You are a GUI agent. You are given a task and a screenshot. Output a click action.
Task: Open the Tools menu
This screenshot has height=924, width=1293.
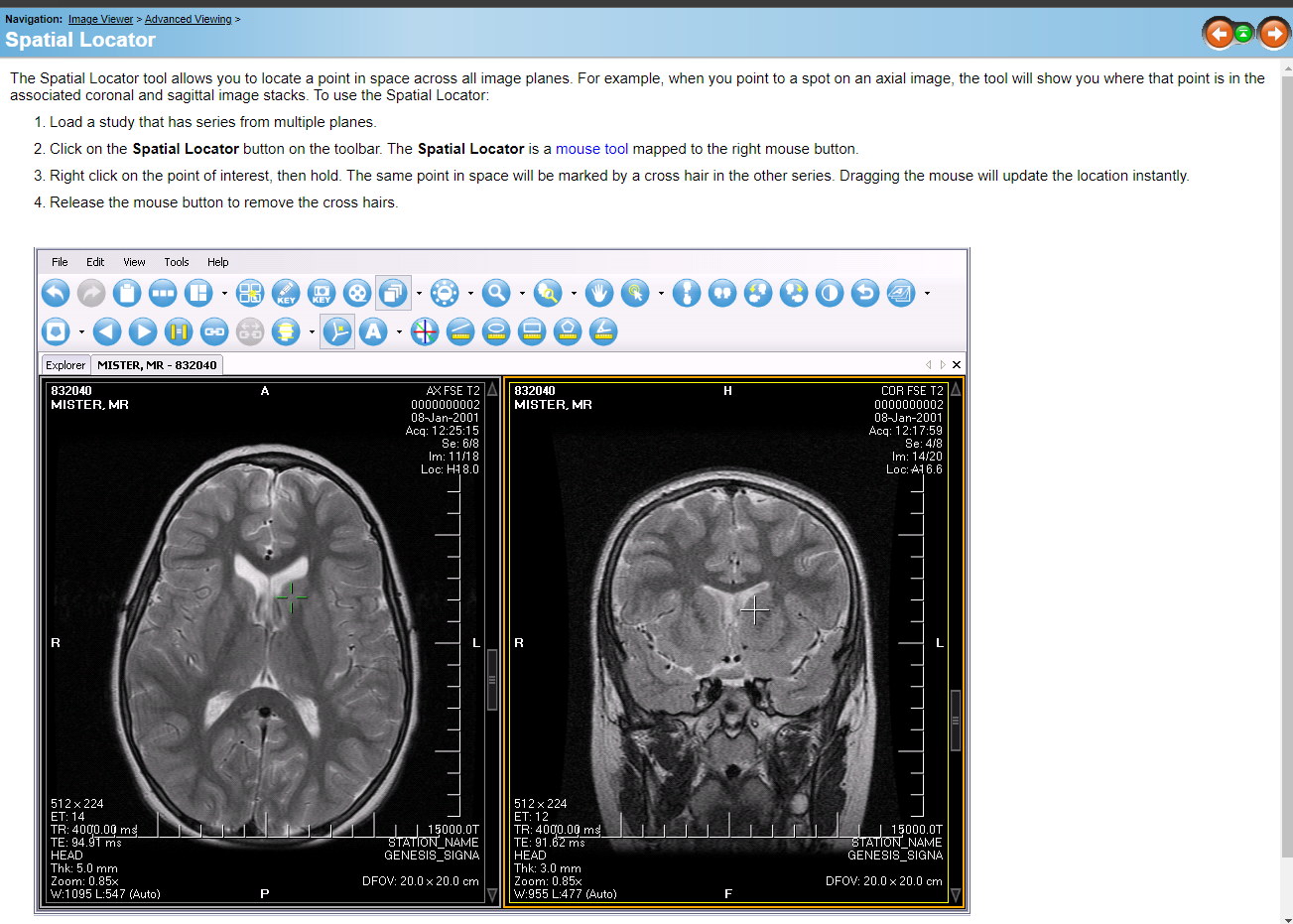click(x=177, y=262)
